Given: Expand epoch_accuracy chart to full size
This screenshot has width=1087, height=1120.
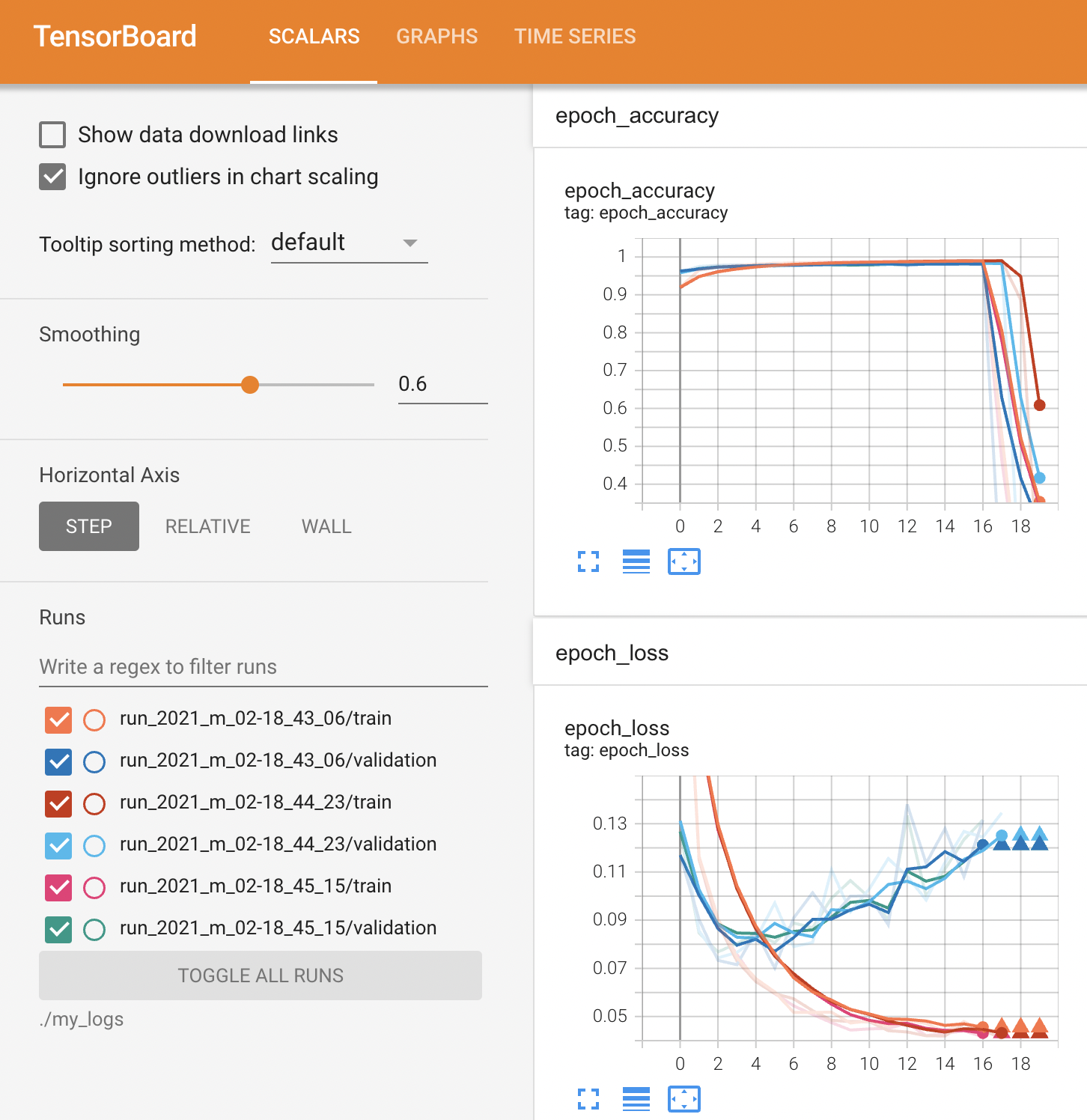Looking at the screenshot, I should (588, 561).
